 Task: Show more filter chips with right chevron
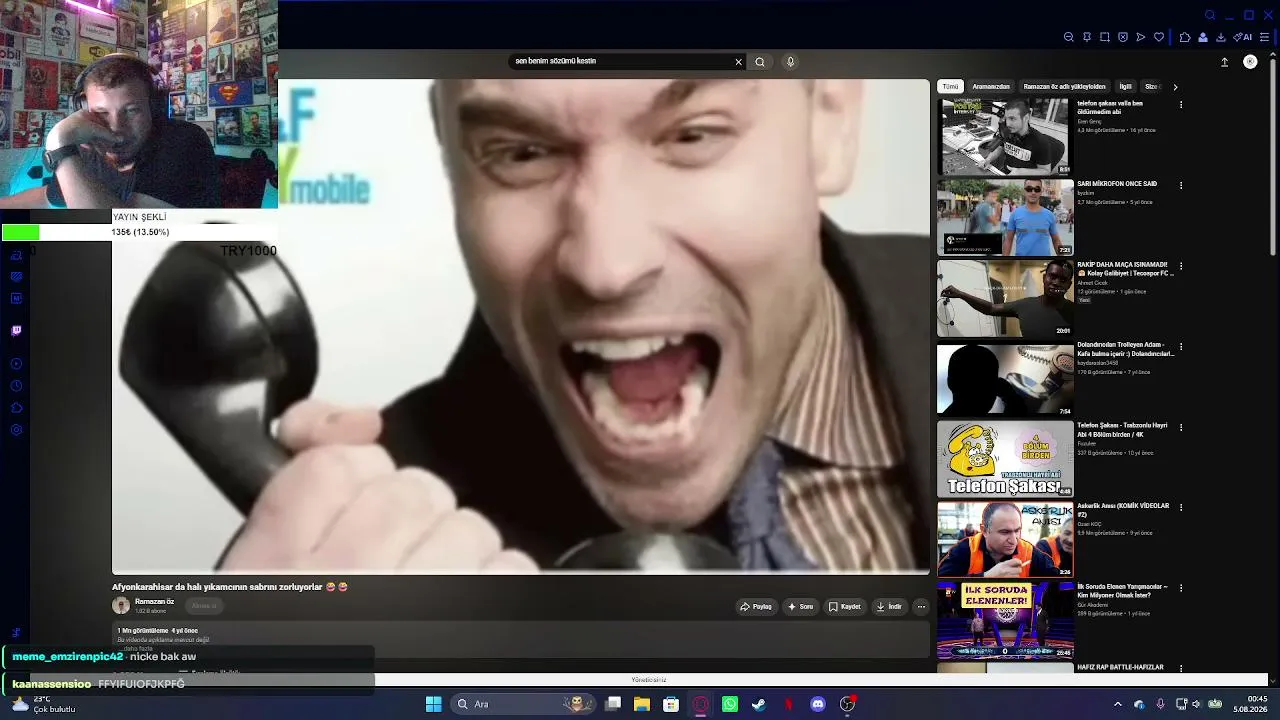point(1175,87)
